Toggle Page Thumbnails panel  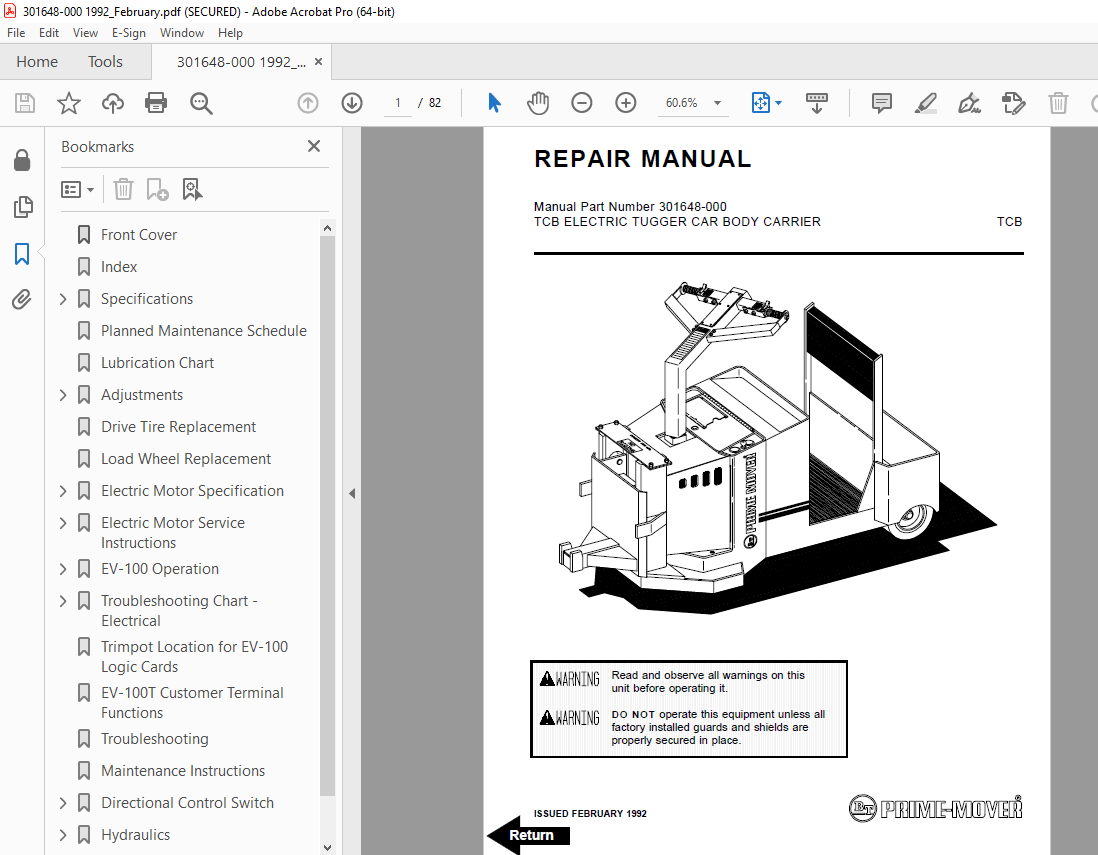click(22, 207)
